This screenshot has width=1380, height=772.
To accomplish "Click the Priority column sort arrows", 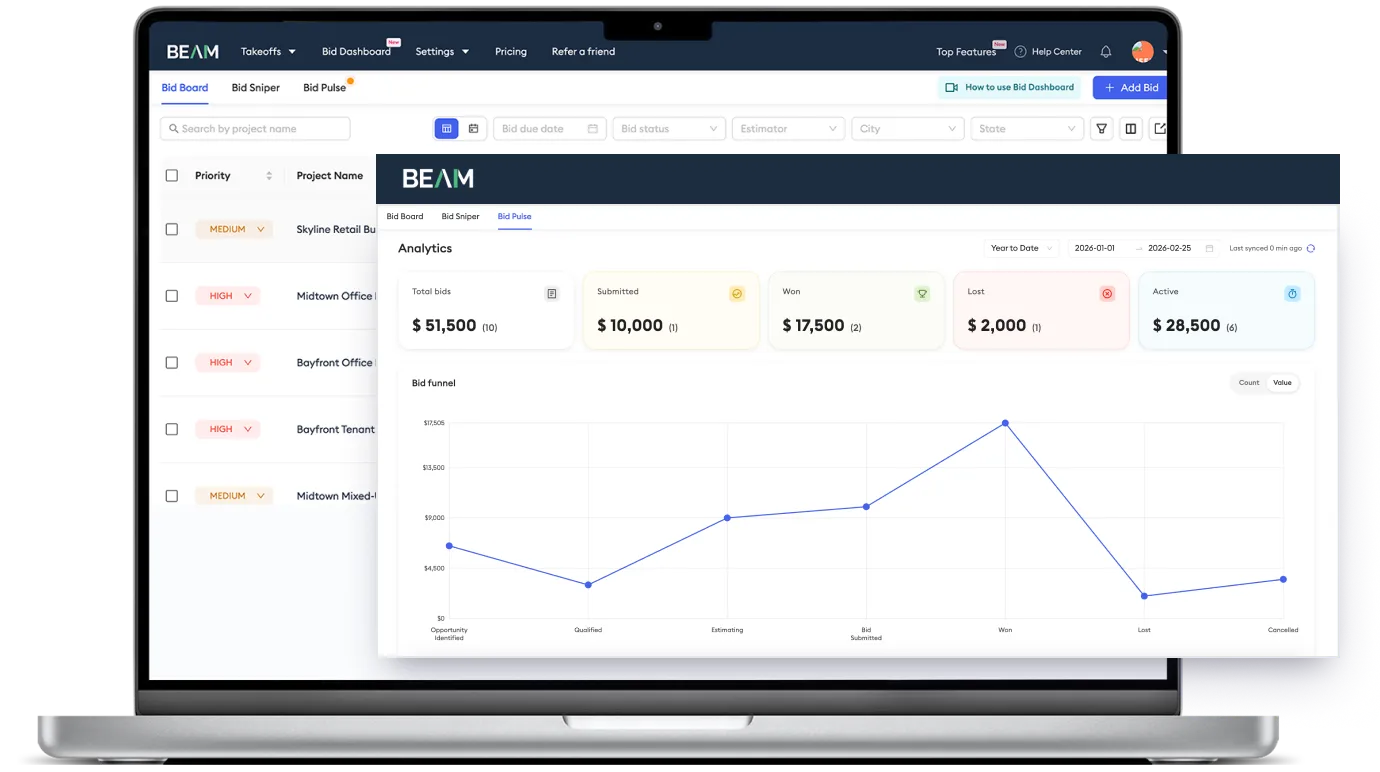I will click(269, 176).
